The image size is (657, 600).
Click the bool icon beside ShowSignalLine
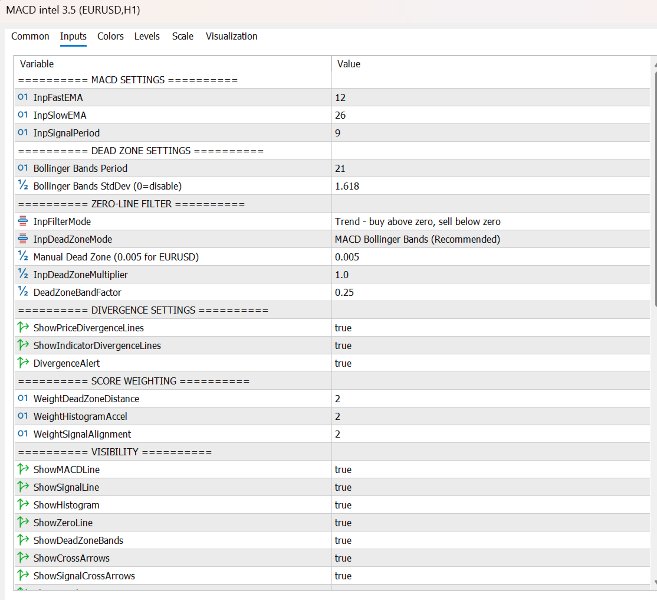point(23,486)
